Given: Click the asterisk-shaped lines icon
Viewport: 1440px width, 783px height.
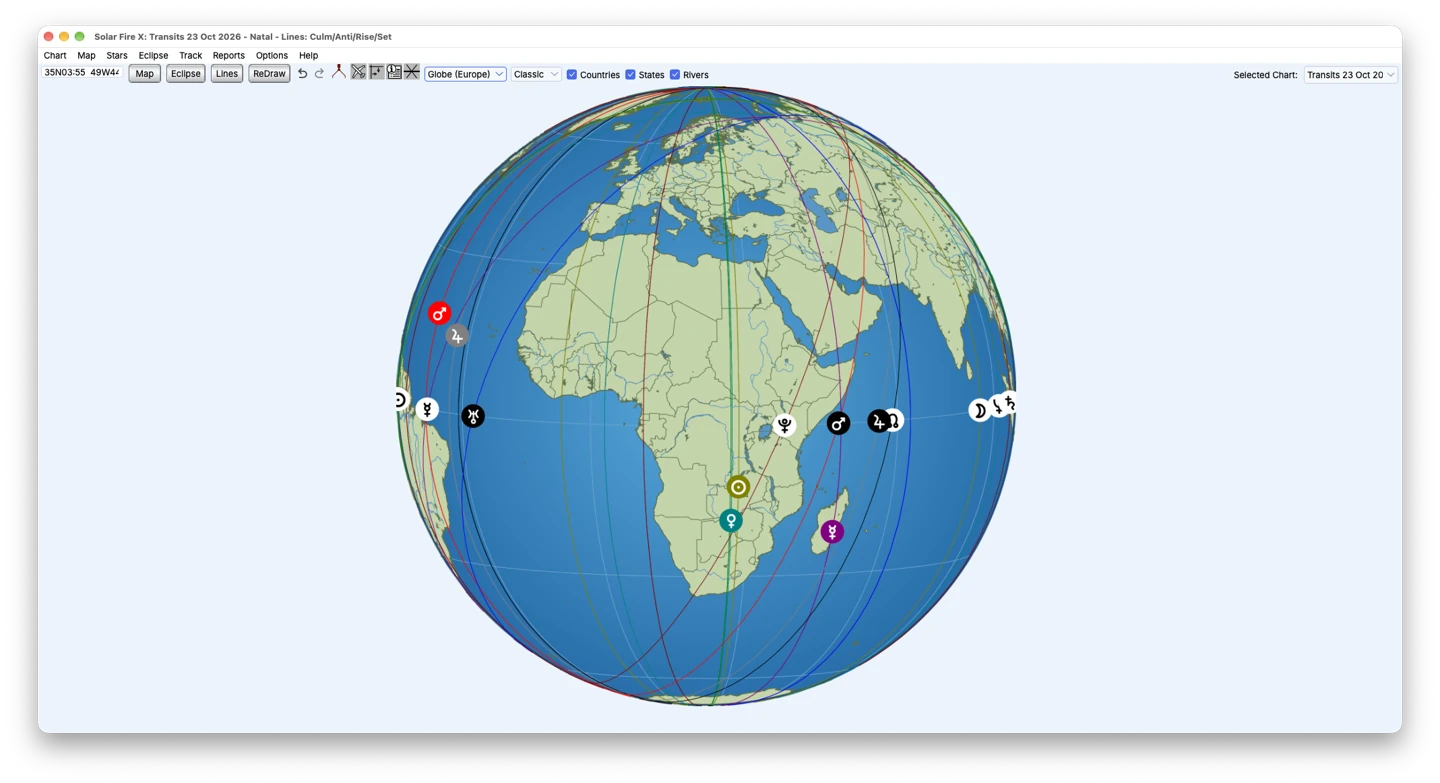Looking at the screenshot, I should pos(412,72).
